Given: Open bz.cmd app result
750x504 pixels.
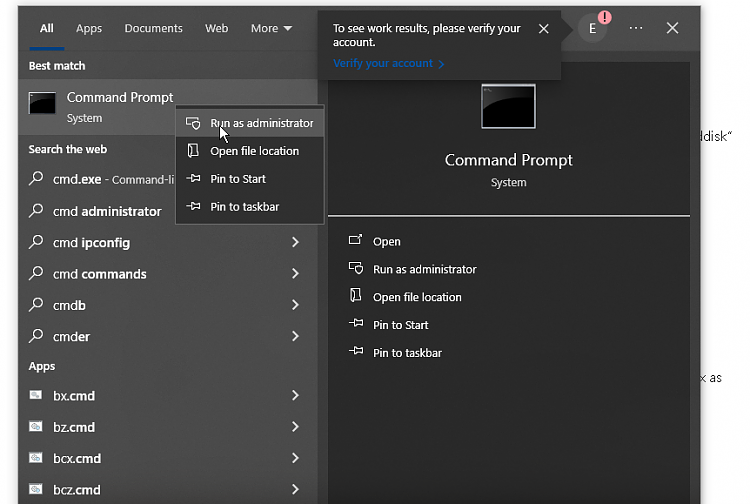Looking at the screenshot, I should pos(168,427).
